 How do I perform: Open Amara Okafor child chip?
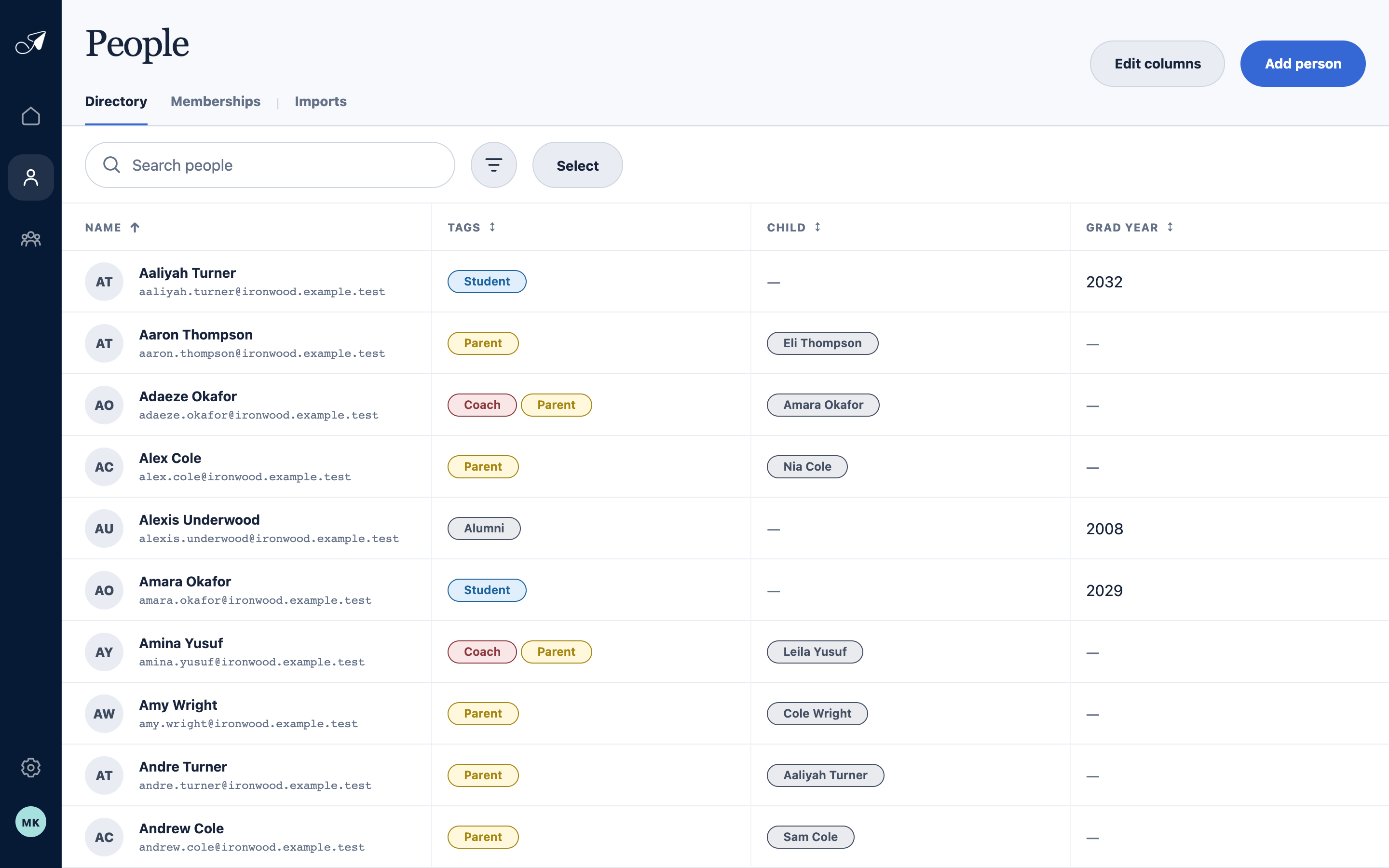pos(822,405)
